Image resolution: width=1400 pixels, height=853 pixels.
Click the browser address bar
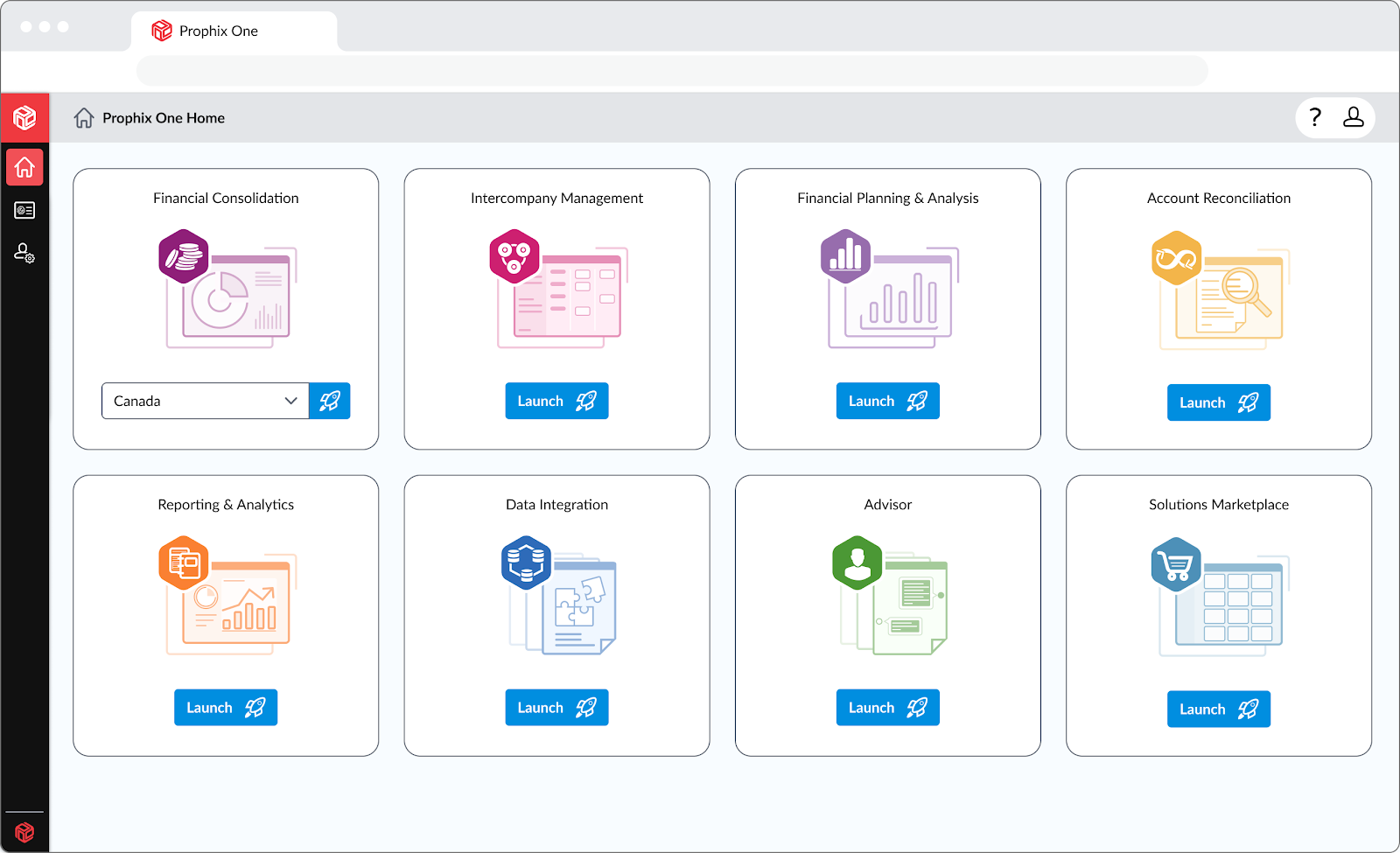tap(671, 70)
